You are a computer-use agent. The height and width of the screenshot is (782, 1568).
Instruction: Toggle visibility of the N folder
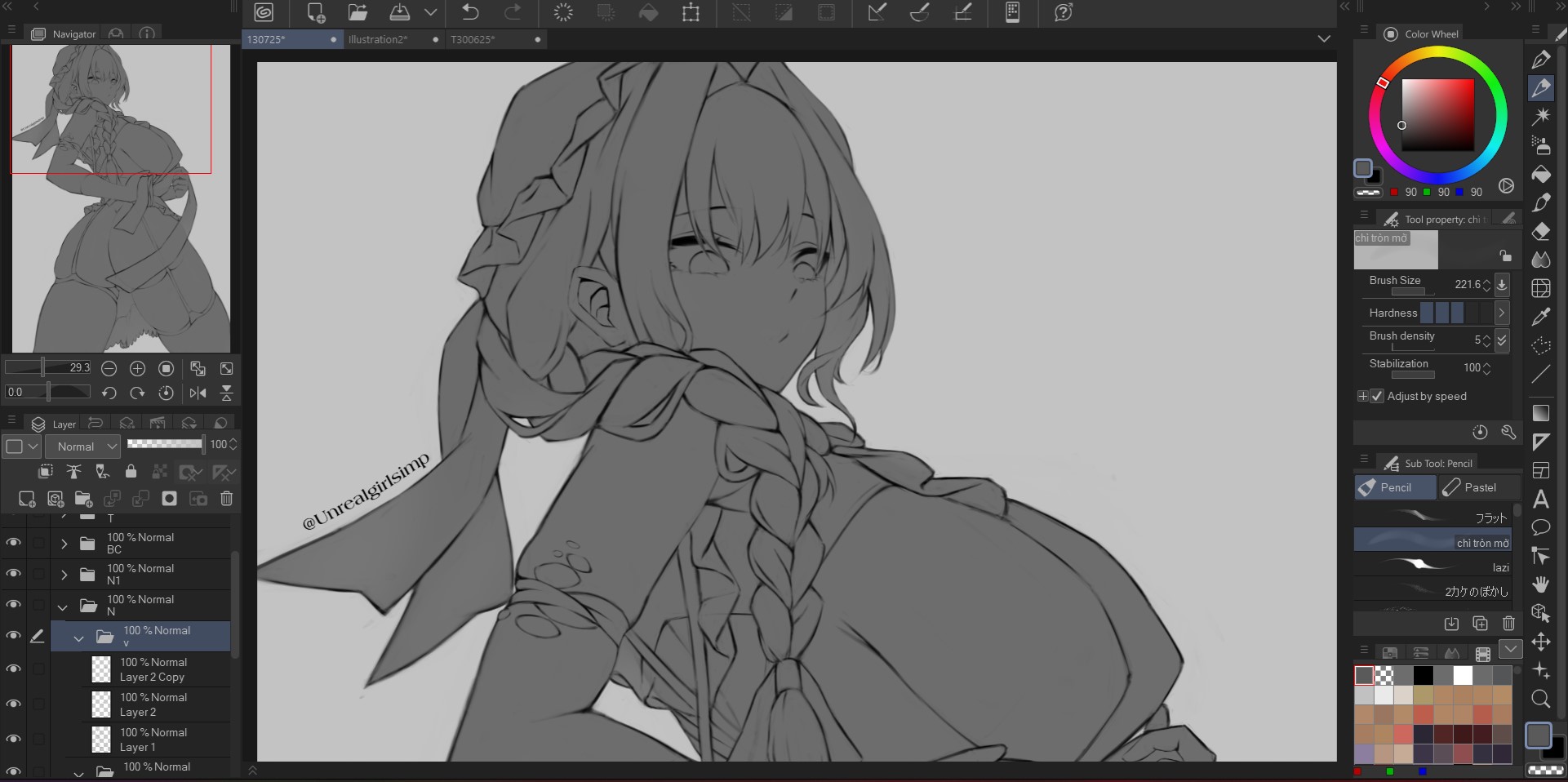(x=13, y=604)
